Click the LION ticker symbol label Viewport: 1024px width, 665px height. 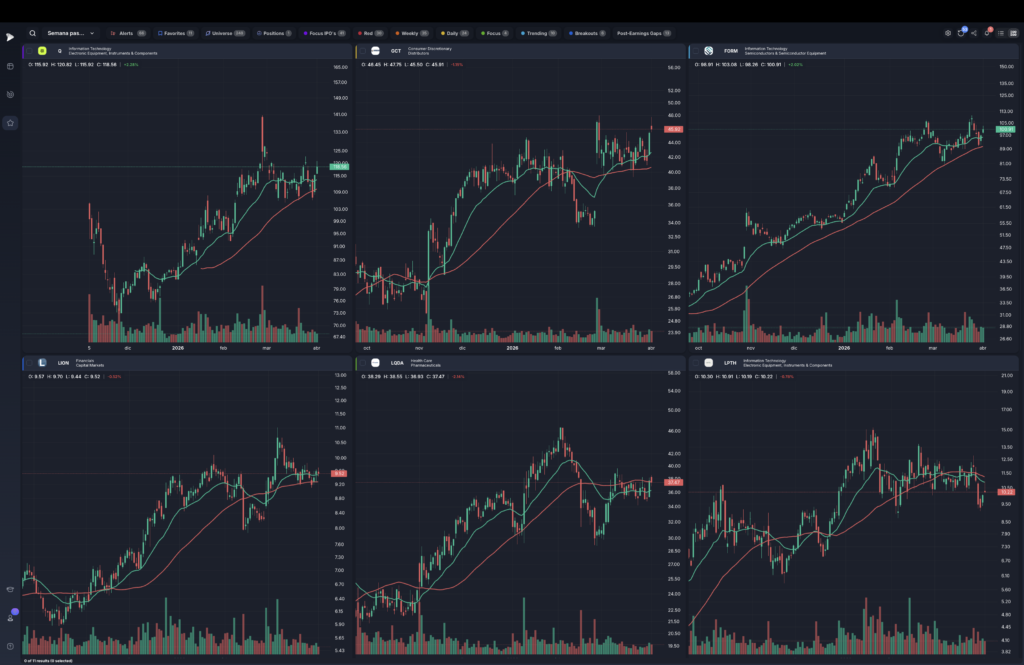pyautogui.click(x=63, y=363)
